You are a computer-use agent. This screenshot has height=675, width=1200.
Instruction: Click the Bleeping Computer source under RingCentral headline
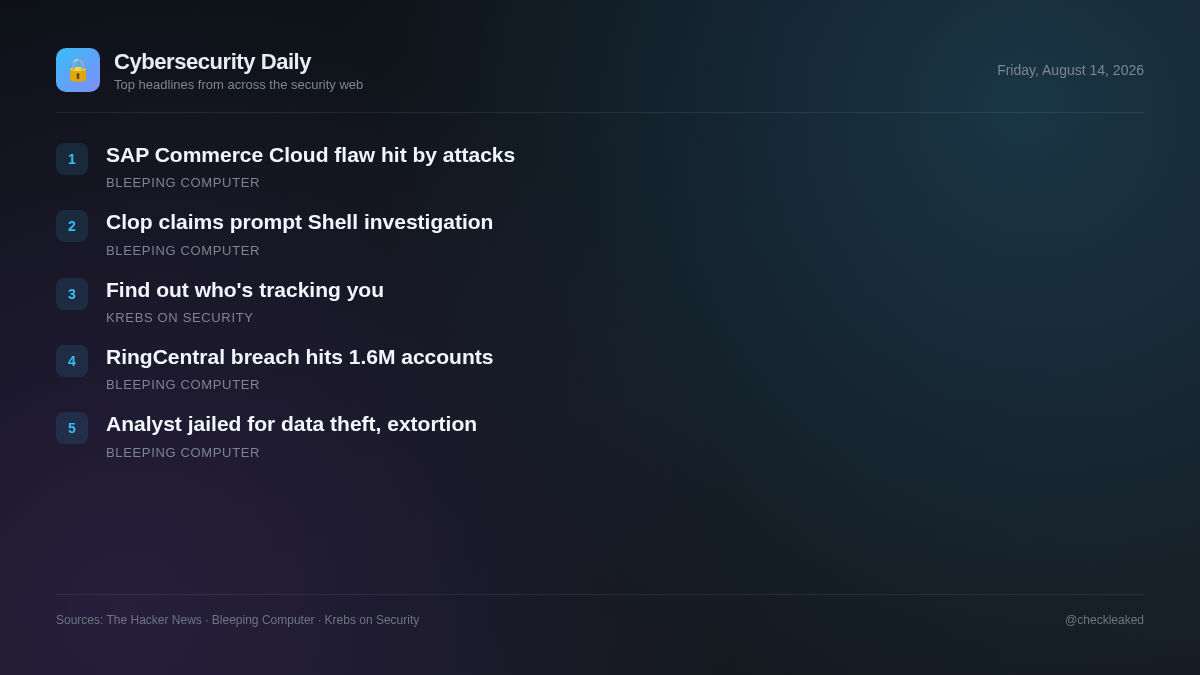tap(183, 385)
